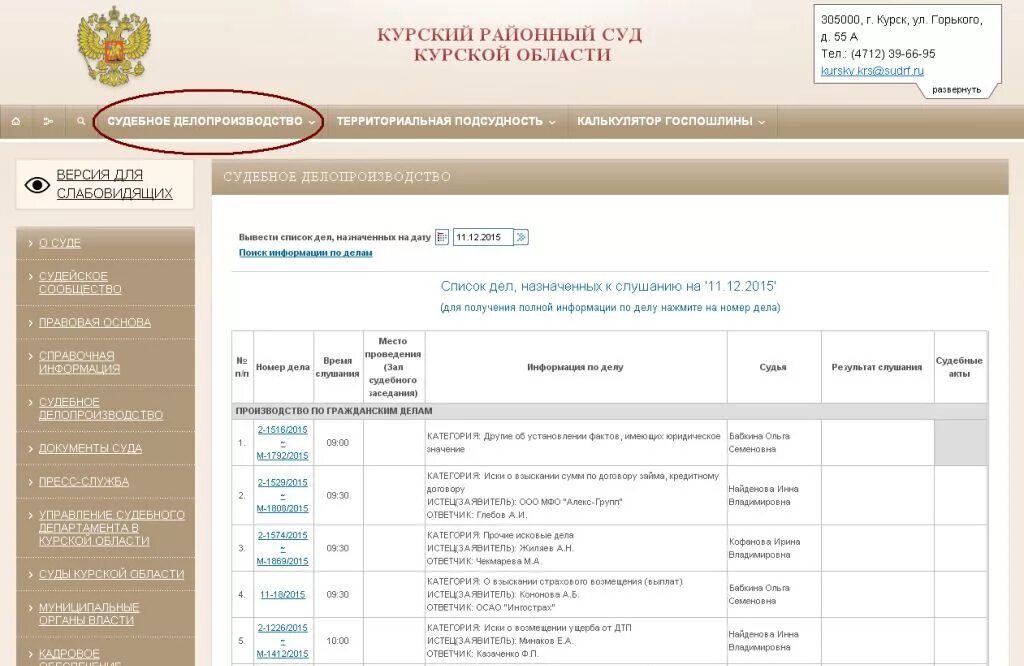
Task: Open the calendar date picker icon
Action: point(441,237)
